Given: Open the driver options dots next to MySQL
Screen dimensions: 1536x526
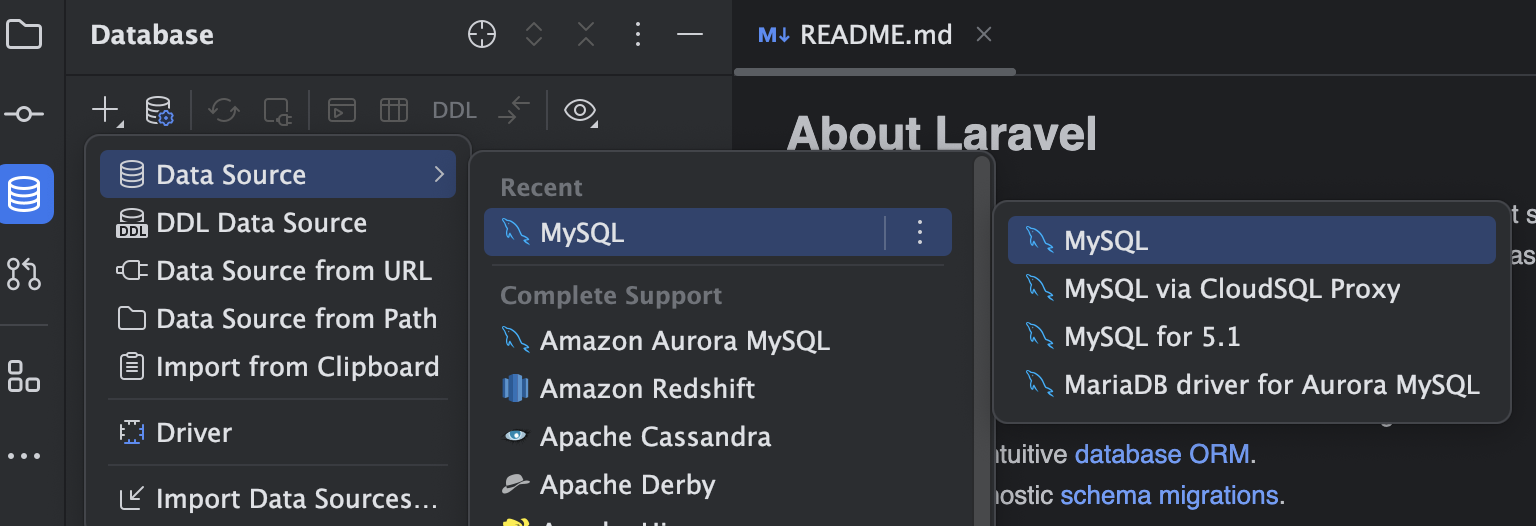Looking at the screenshot, I should 920,233.
